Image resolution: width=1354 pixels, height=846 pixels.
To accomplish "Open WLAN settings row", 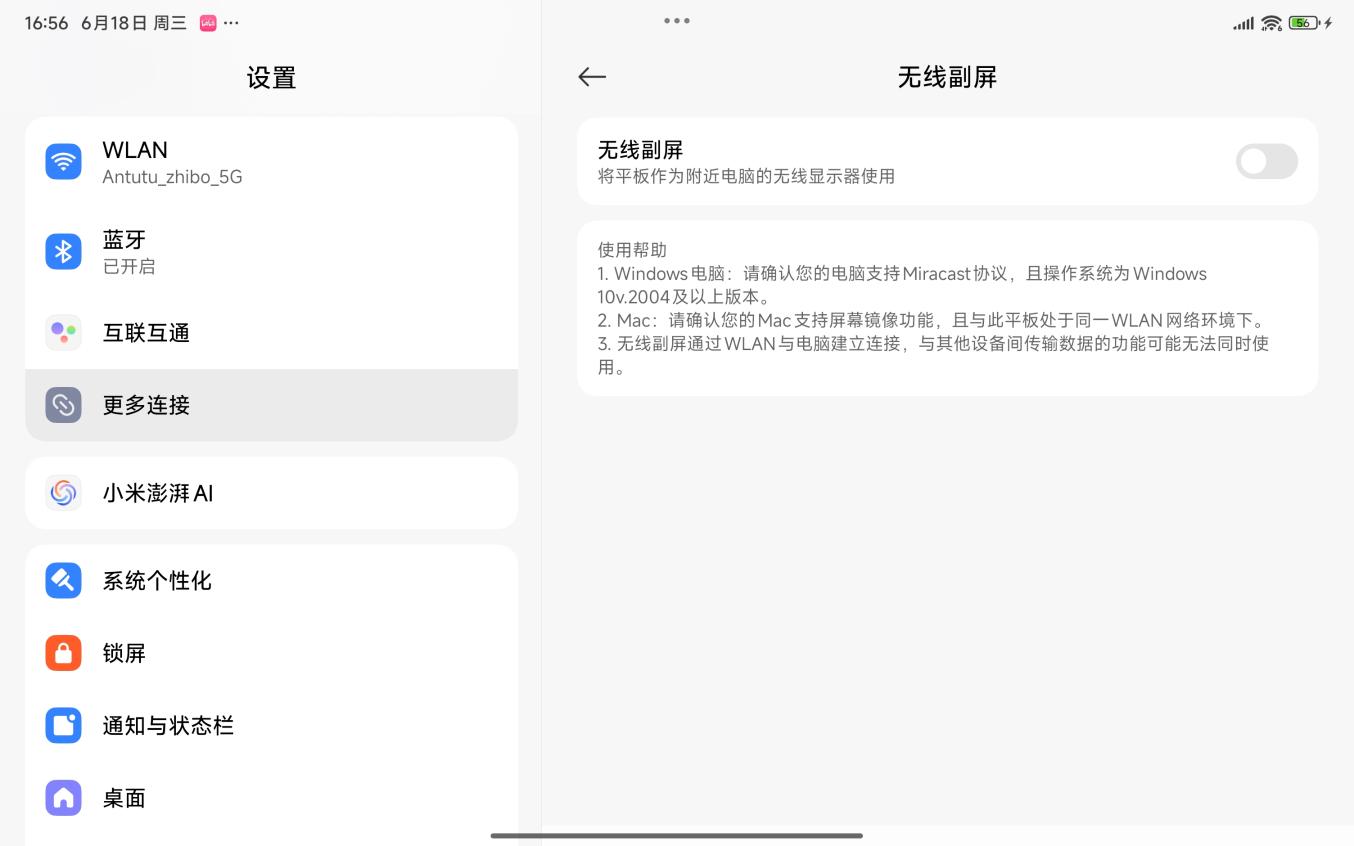I will 271,162.
